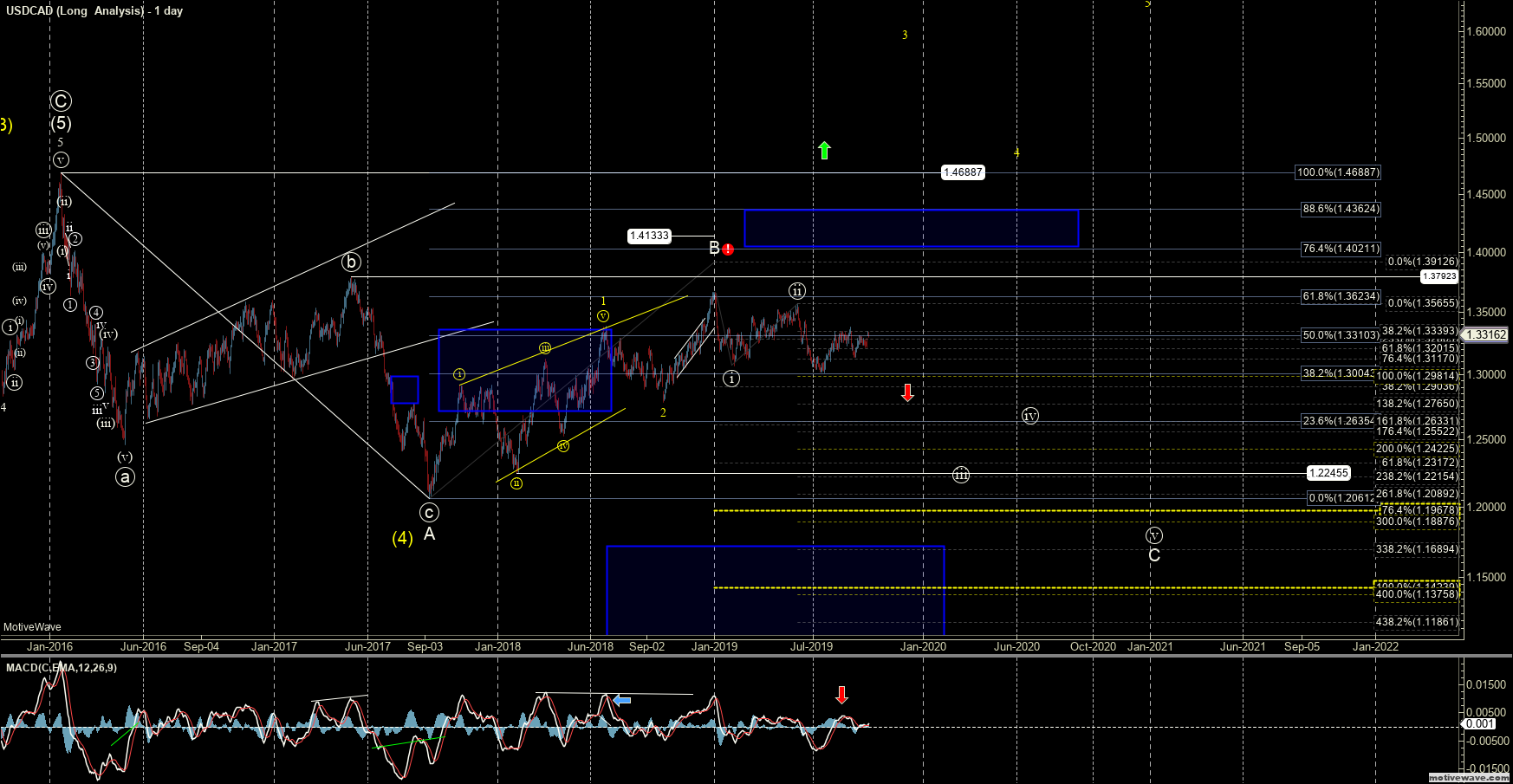This screenshot has width=1513, height=784.
Task: Select the white circled ii label near Jul-2019
Action: 797,291
